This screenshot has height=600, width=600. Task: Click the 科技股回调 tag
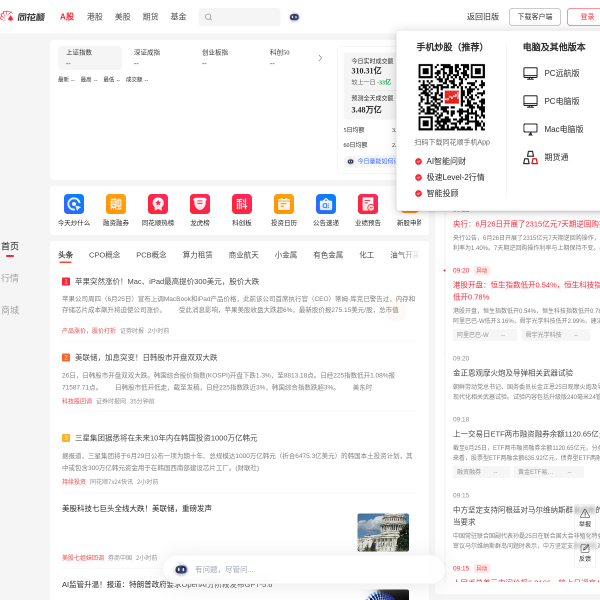tap(77, 401)
